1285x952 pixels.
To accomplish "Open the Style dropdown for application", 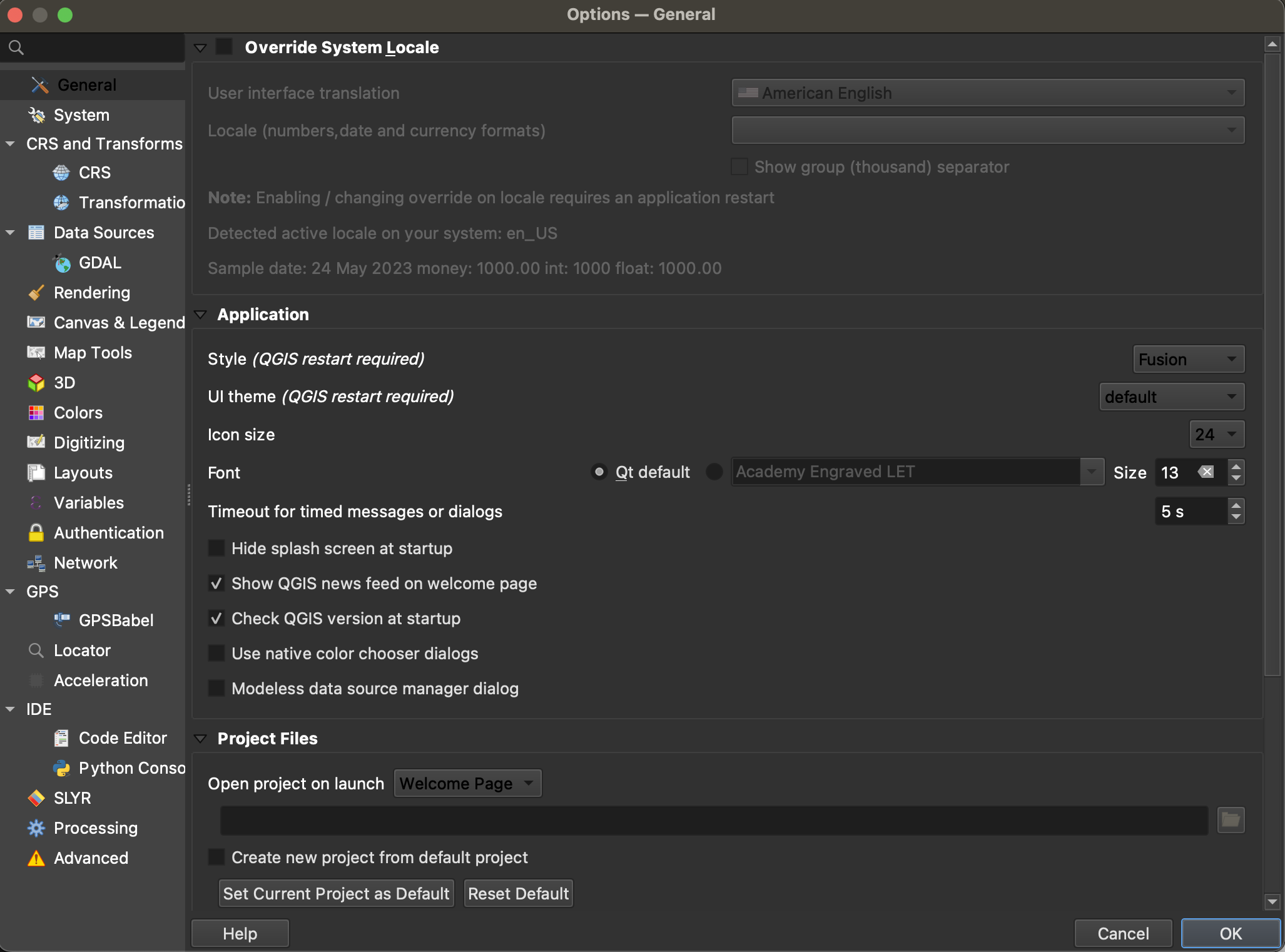I will point(1183,358).
